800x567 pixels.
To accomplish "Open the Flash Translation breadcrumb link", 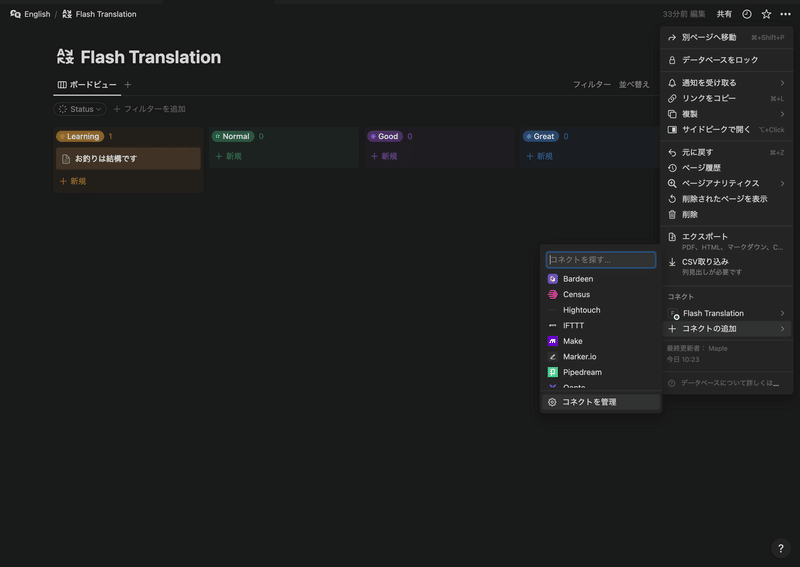I will [x=99, y=14].
